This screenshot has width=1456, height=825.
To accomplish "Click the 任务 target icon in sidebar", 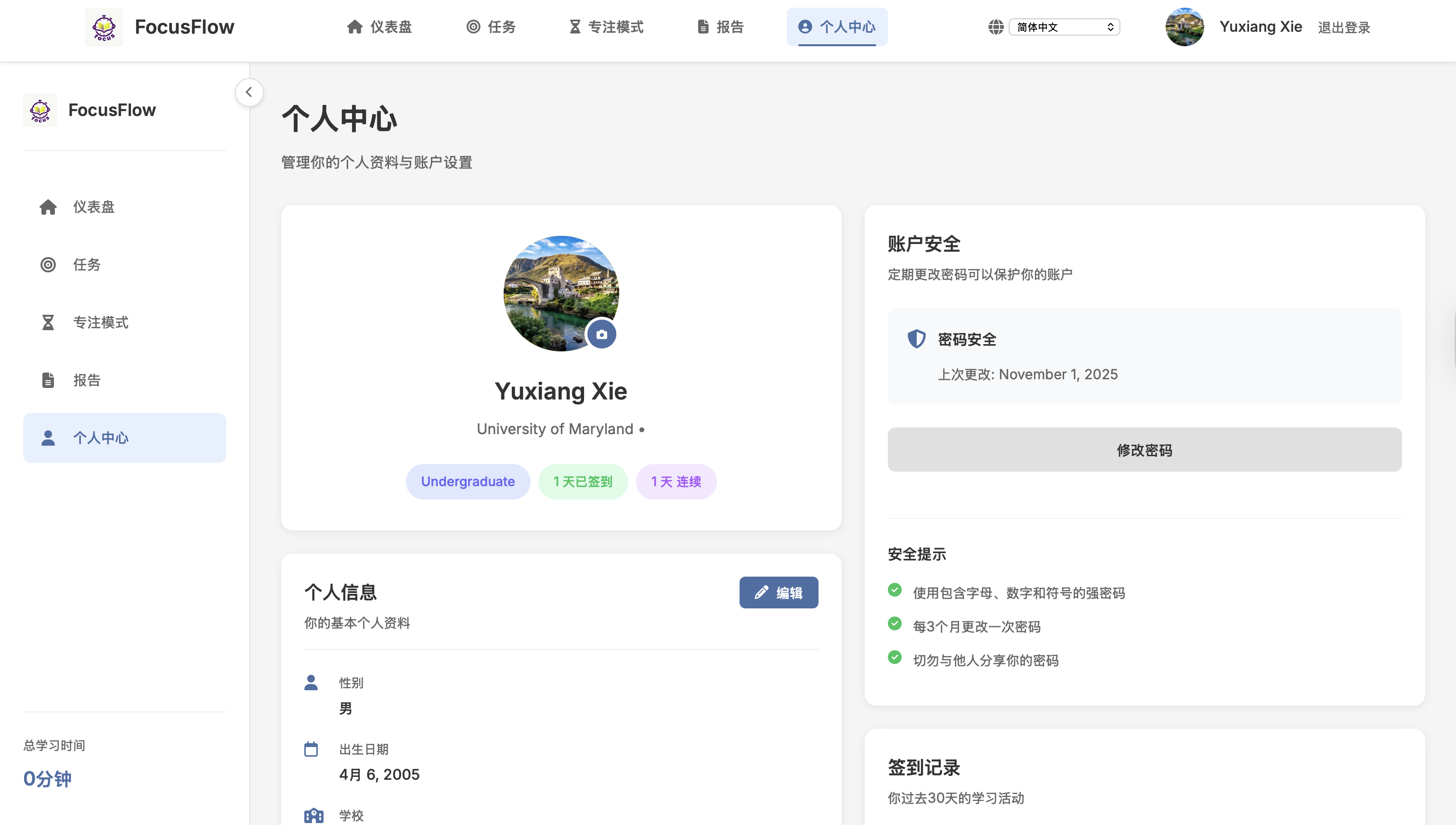I will click(x=48, y=265).
